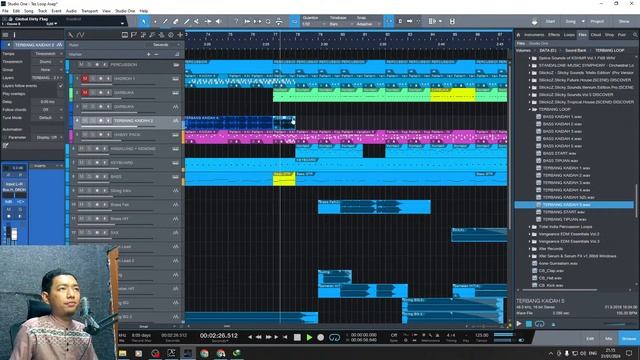This screenshot has width=640, height=360.
Task: Click the Project page button
Action: tap(597, 21)
